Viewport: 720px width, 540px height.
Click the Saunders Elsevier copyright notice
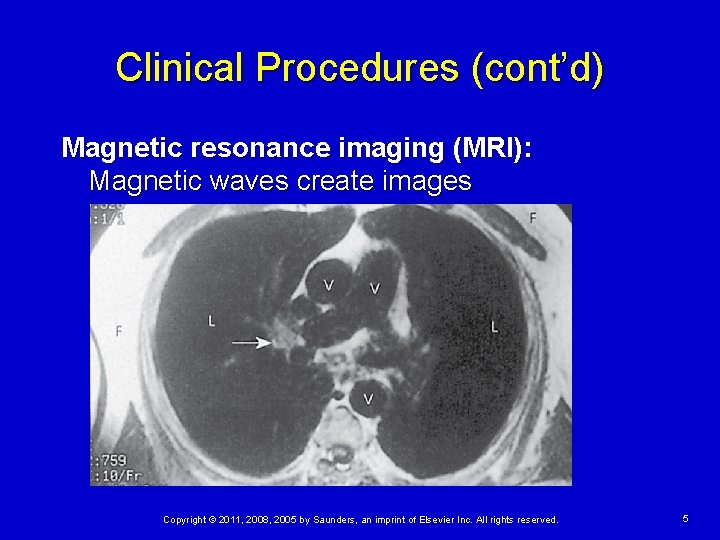[361, 520]
